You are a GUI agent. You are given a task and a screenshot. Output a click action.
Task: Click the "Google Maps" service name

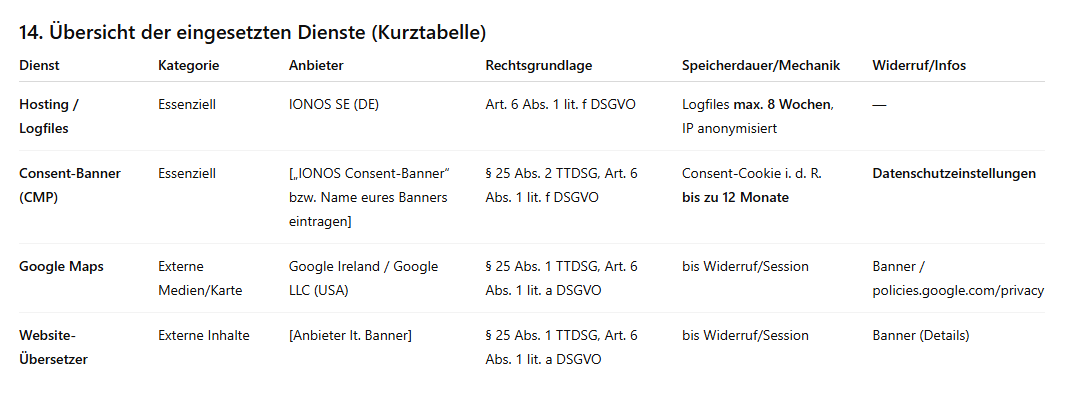(x=61, y=267)
